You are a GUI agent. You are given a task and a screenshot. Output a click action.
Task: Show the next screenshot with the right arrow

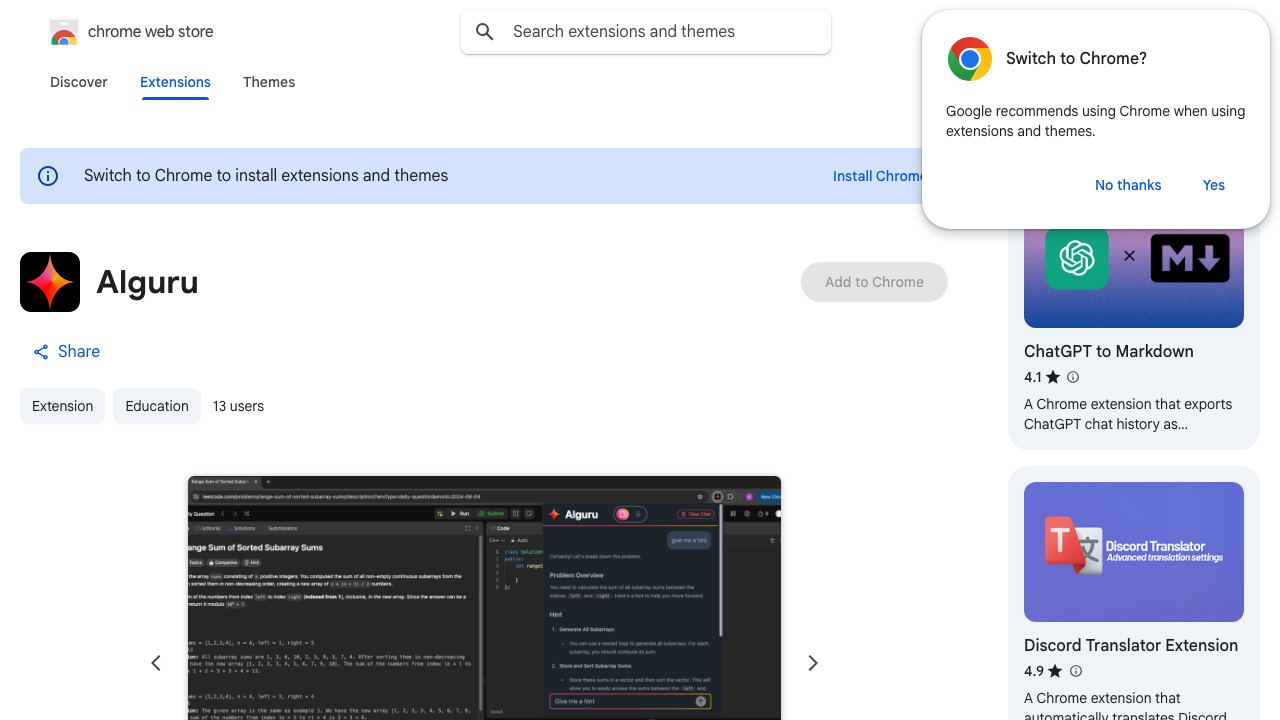pyautogui.click(x=813, y=663)
